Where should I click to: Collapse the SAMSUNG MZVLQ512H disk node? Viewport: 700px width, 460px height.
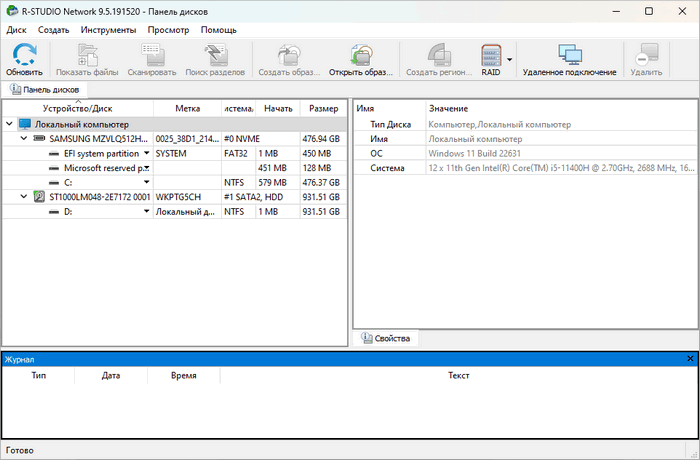(x=24, y=139)
